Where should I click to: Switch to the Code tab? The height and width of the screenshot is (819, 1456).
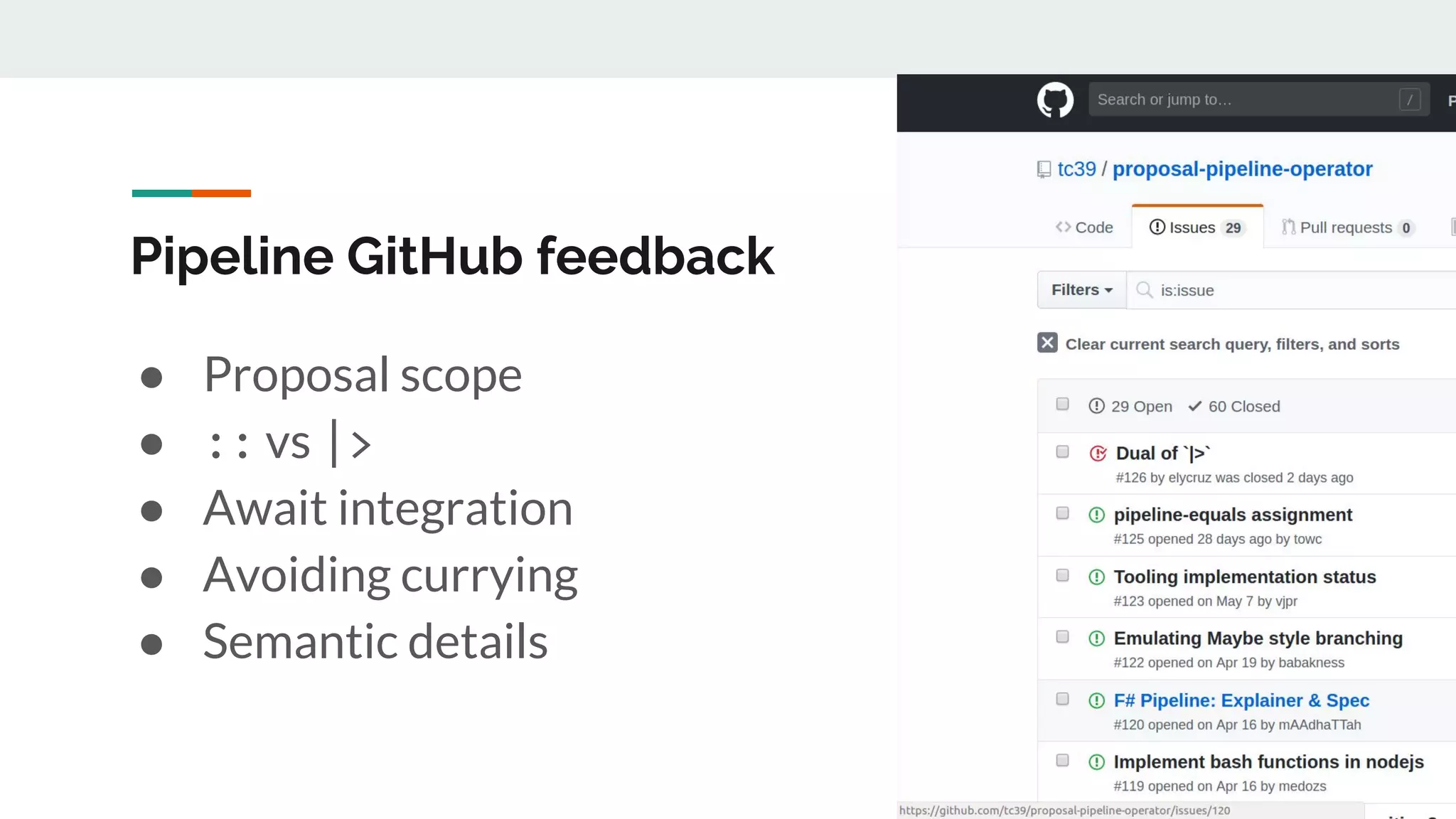point(1084,227)
